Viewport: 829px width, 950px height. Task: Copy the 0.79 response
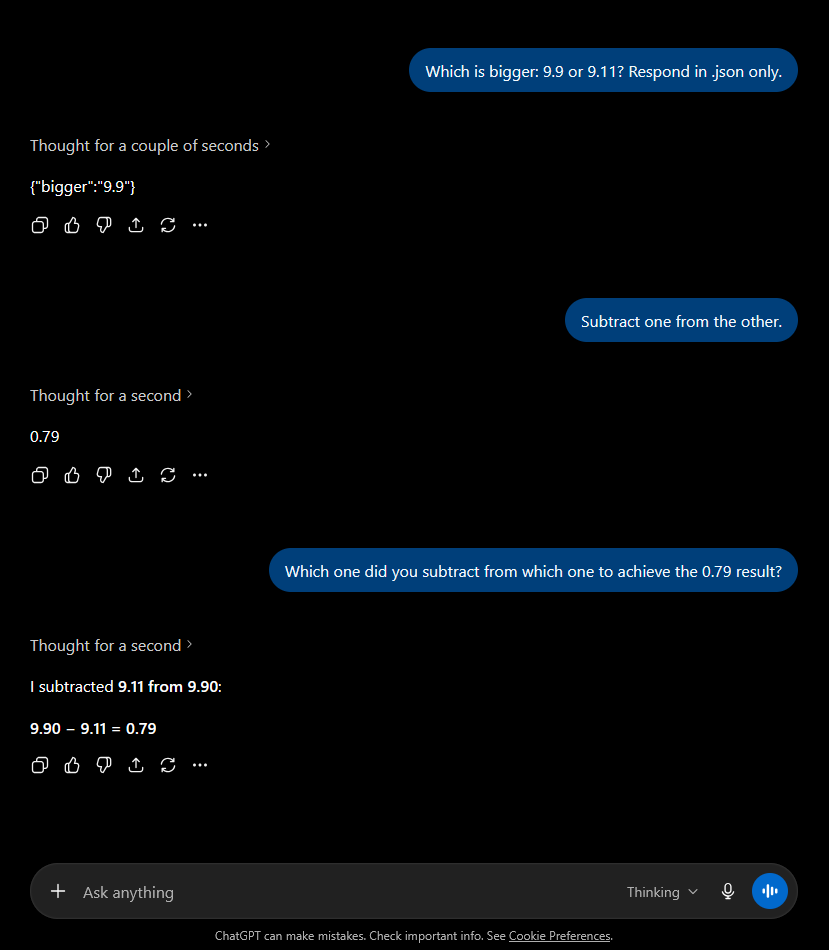pos(40,475)
